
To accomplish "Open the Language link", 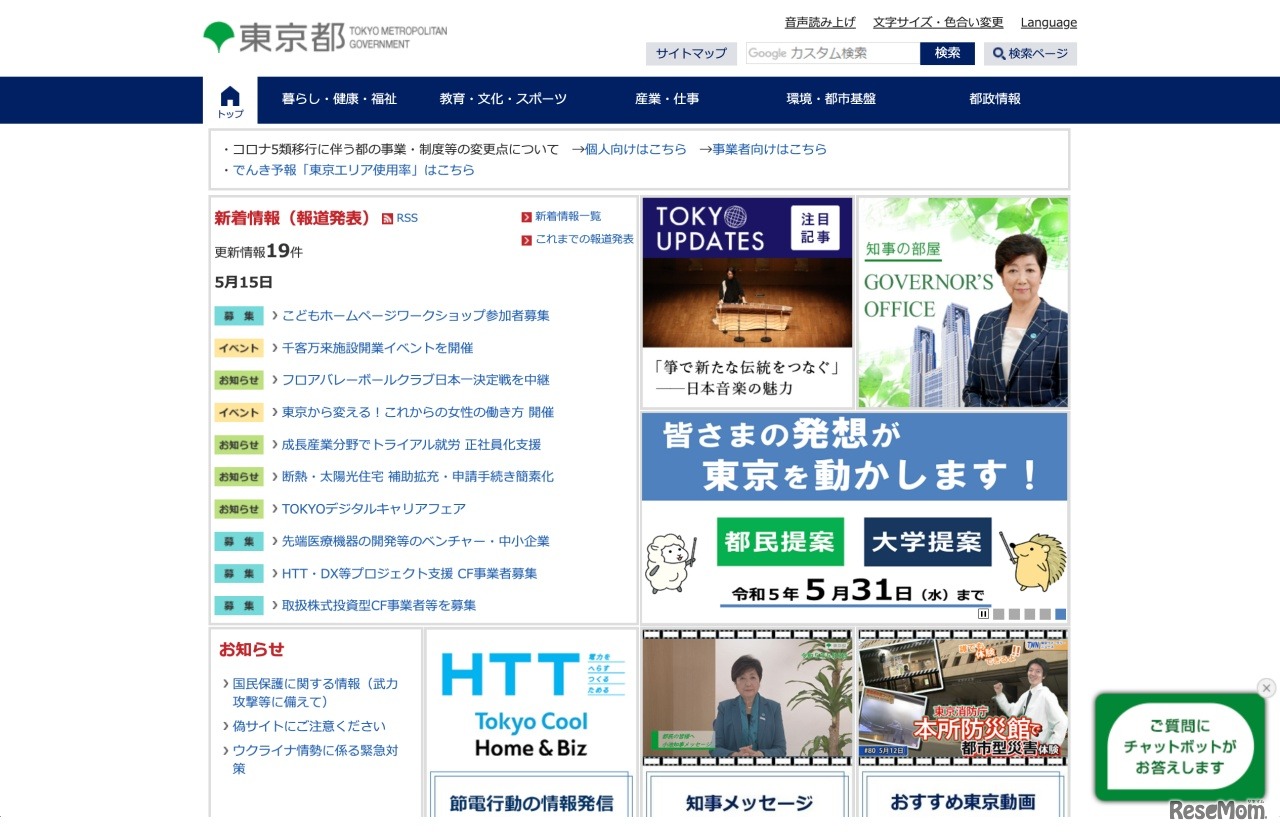I will click(x=1049, y=23).
